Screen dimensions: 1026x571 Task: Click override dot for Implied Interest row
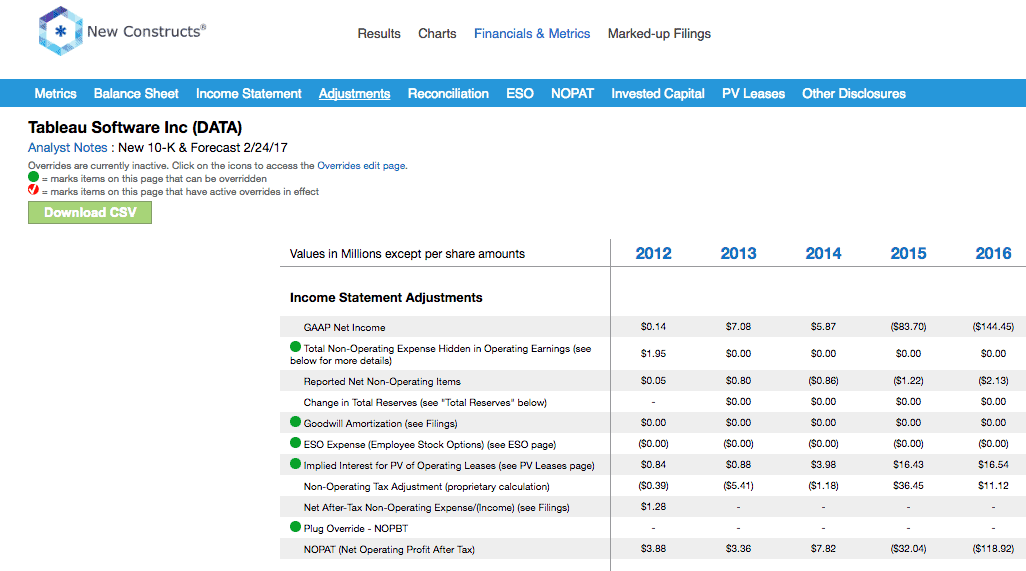pos(295,464)
